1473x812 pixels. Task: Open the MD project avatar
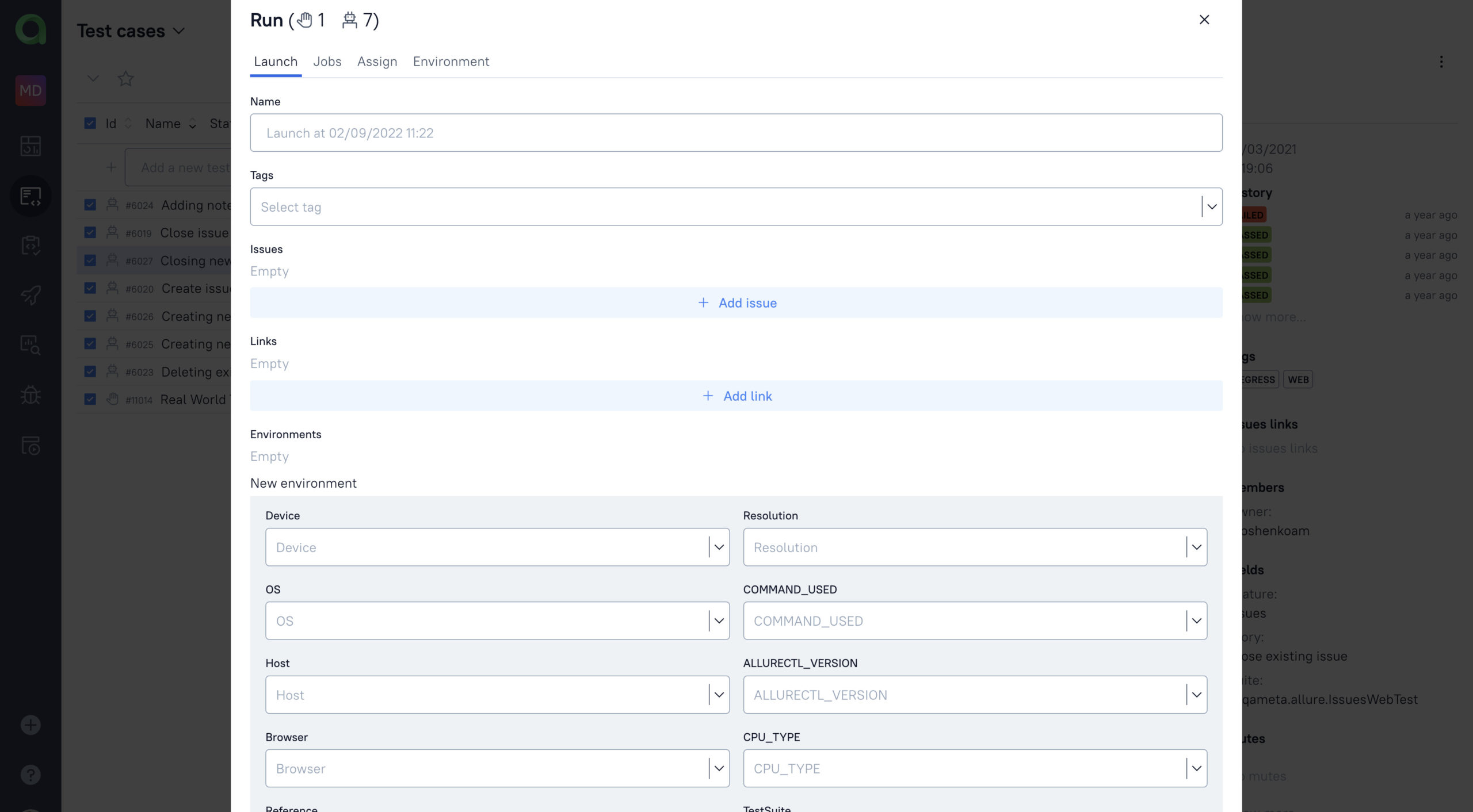30,90
